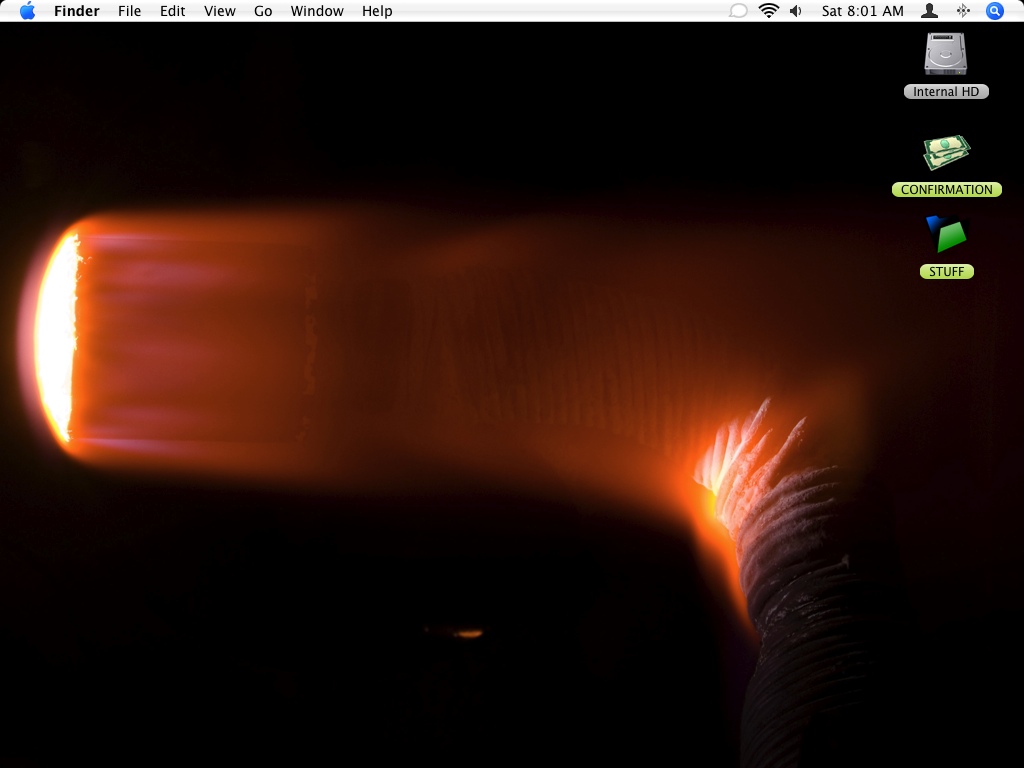Open the File menu
The width and height of the screenshot is (1024, 768).
click(129, 11)
